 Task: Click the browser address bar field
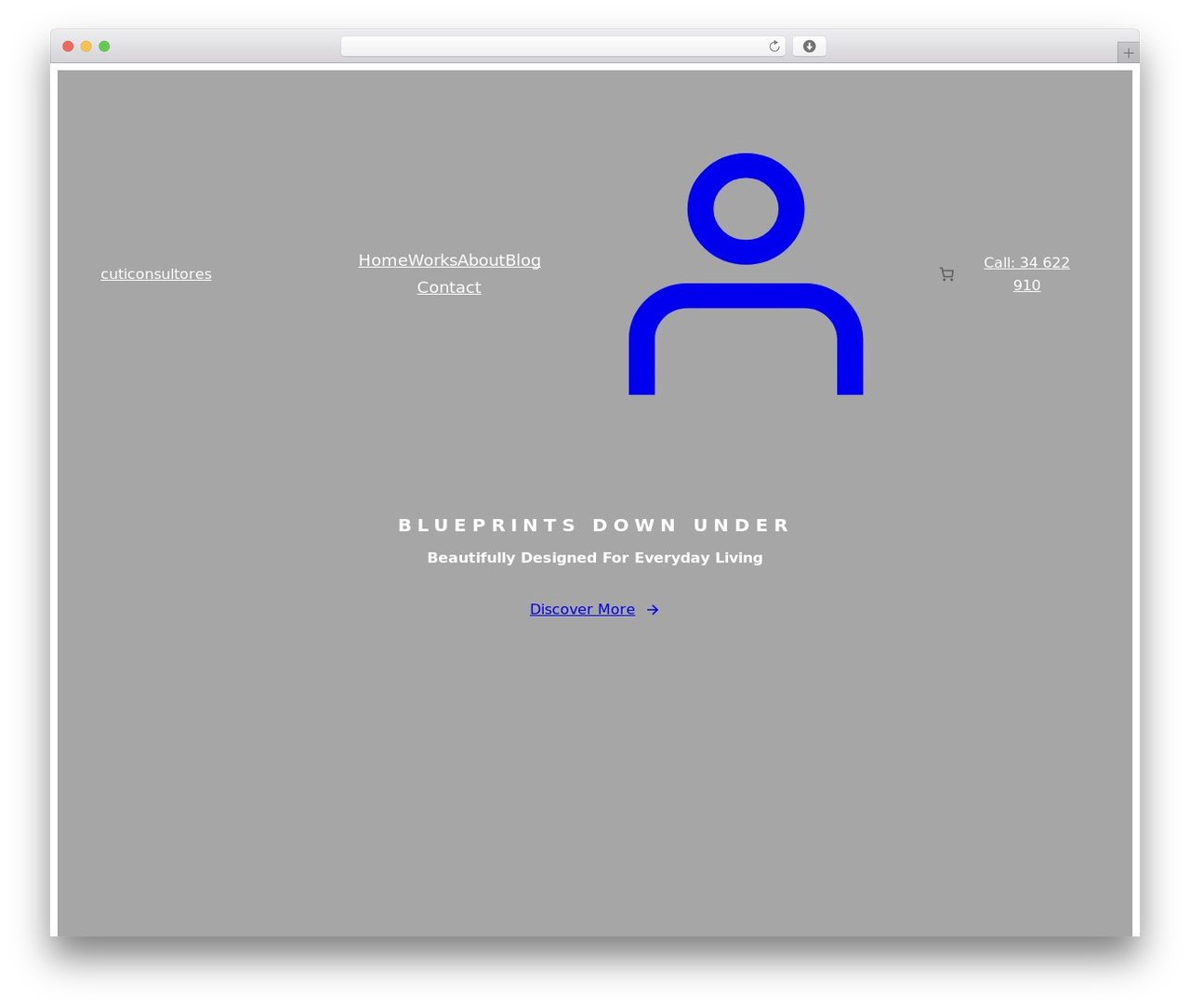[562, 46]
